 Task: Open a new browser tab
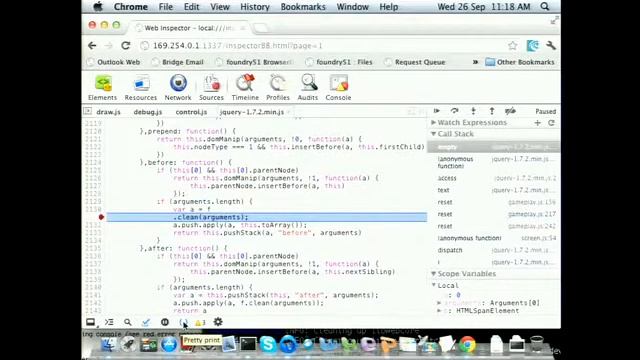point(261,28)
